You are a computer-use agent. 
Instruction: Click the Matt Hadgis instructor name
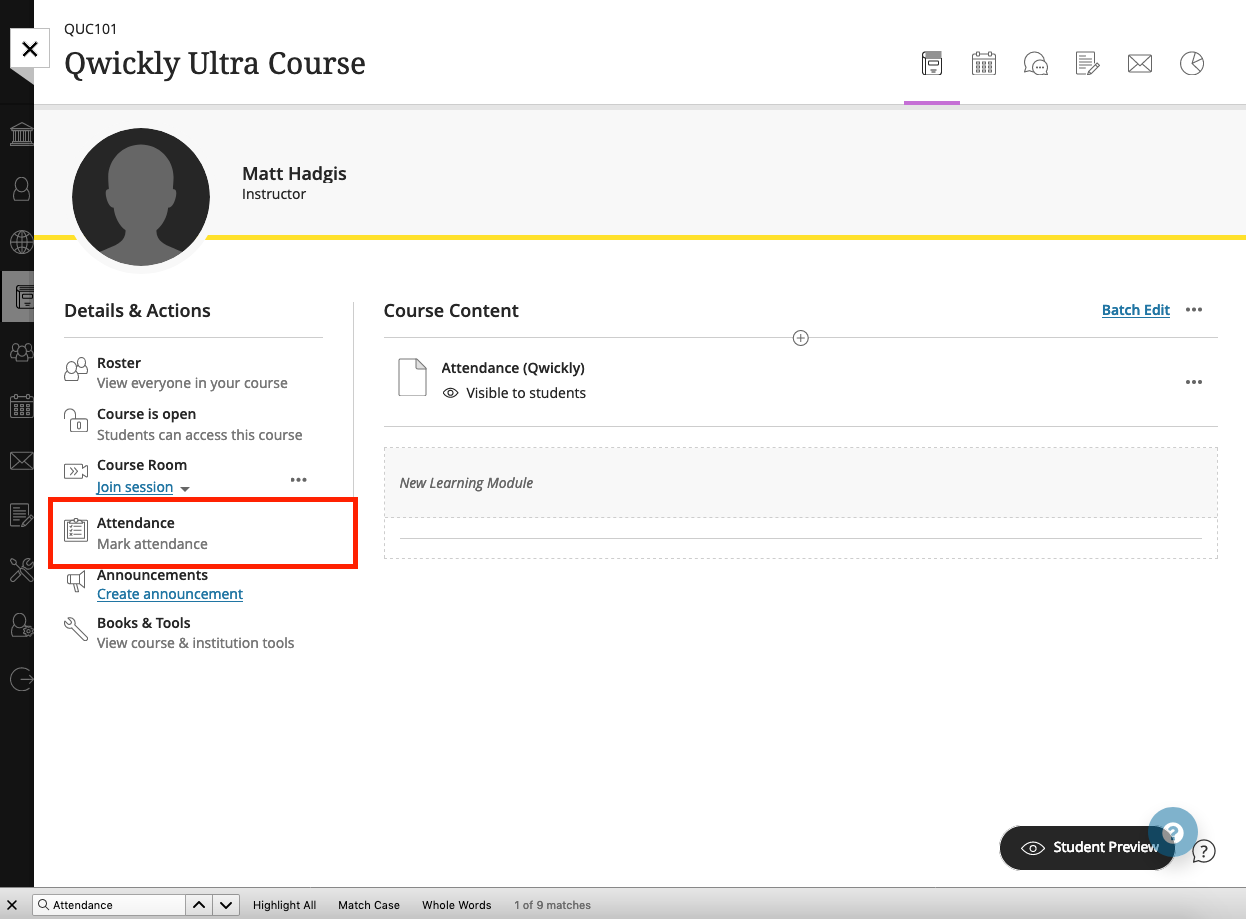[294, 173]
